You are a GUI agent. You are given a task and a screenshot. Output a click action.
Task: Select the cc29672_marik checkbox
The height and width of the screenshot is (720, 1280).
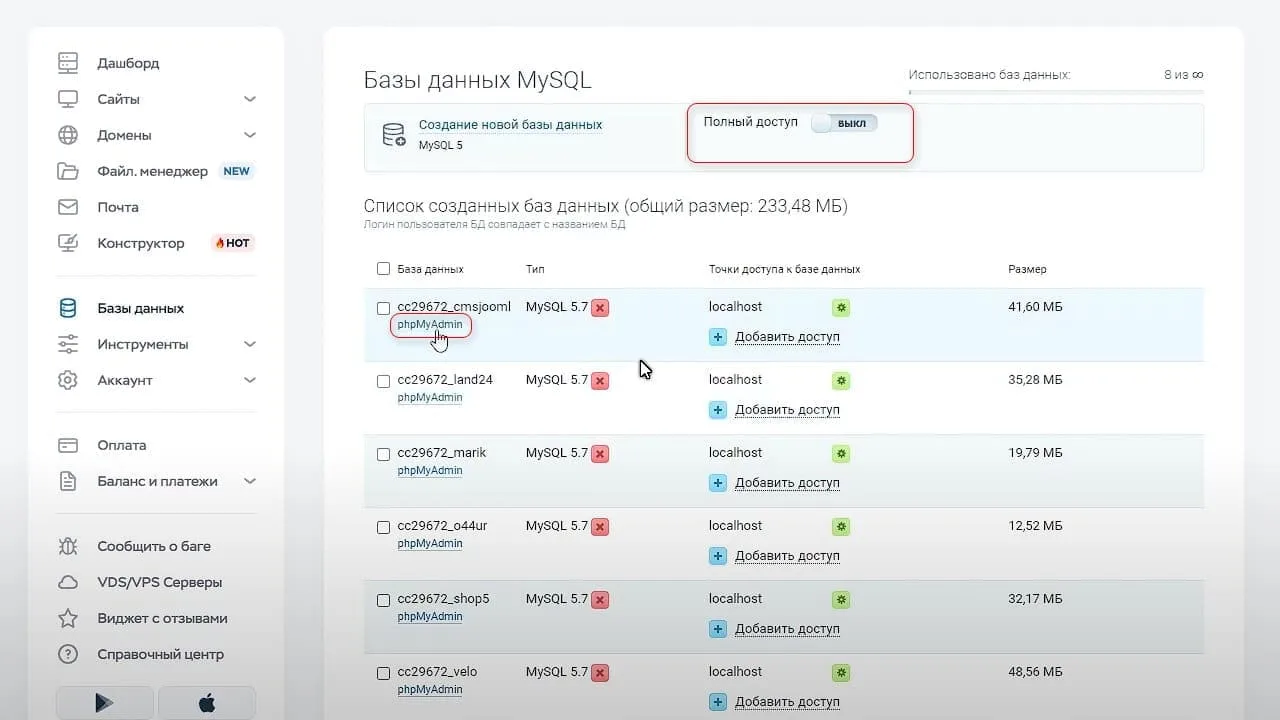383,454
